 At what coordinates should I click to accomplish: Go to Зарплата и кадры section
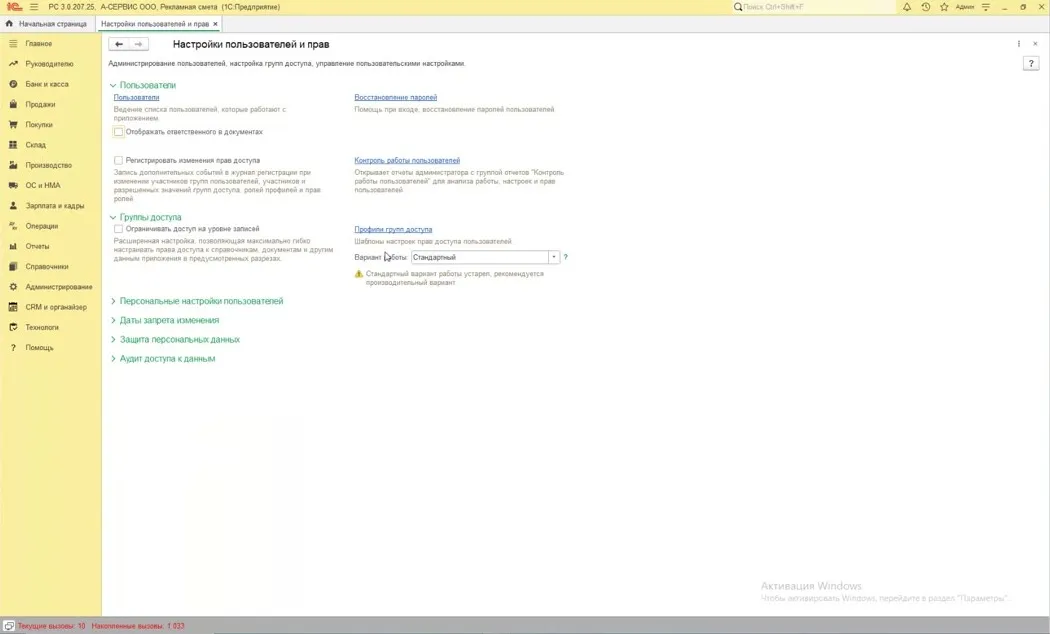[55, 206]
